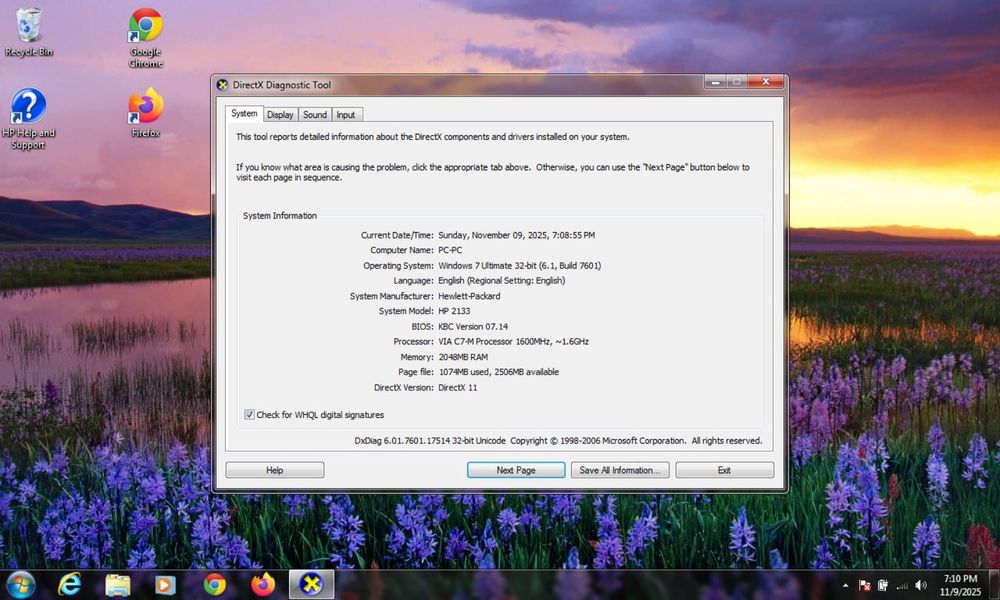Click the System Manufacturer: label

[392, 296]
